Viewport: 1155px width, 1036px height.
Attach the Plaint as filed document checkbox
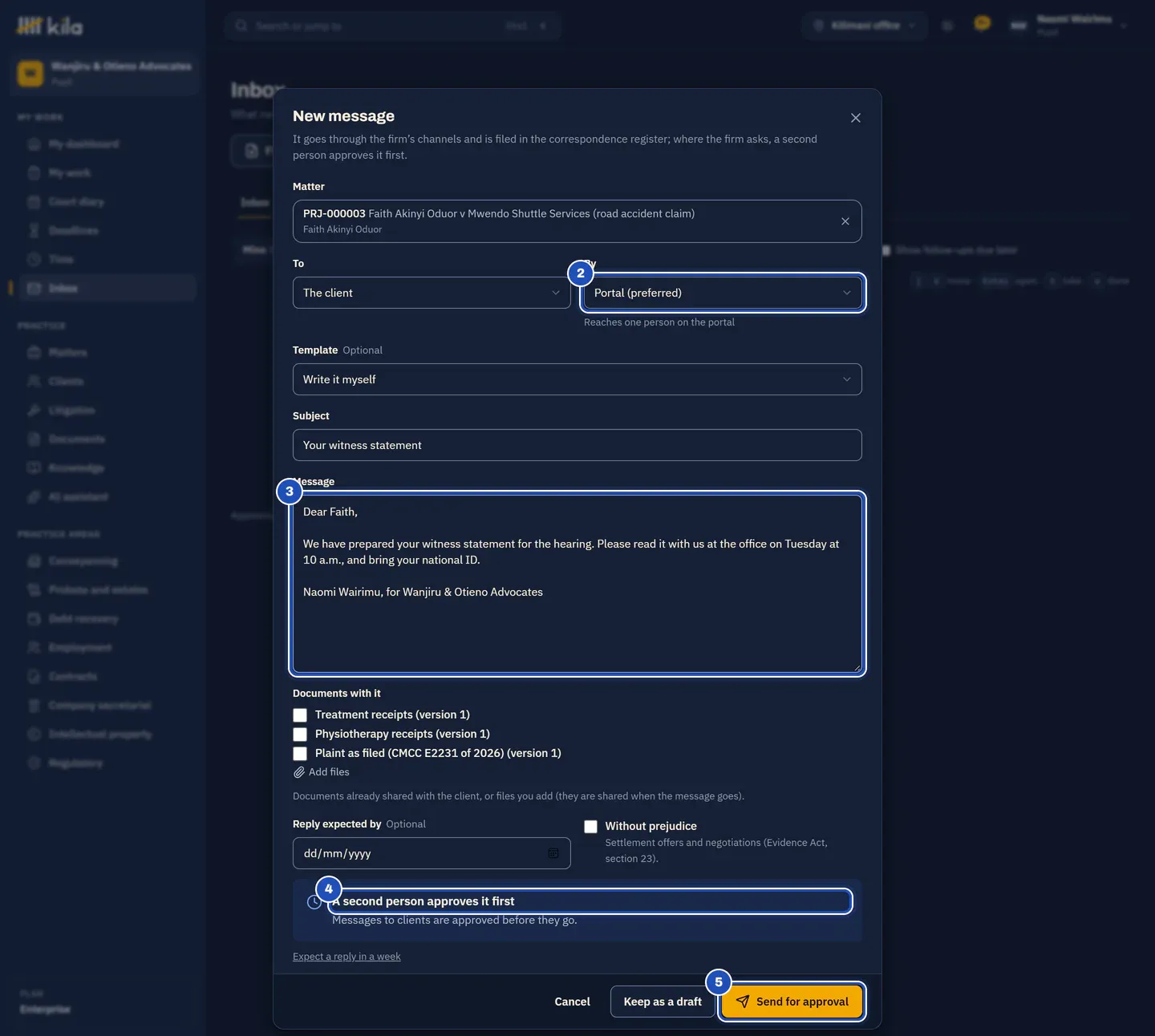300,753
